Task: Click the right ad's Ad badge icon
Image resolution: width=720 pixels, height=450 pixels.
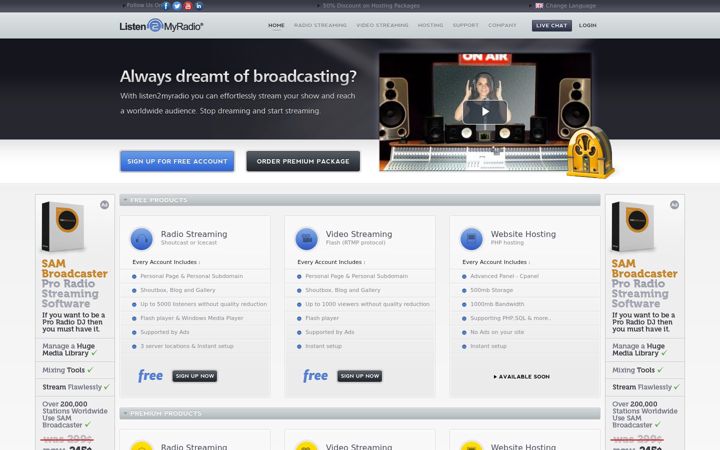Action: point(674,205)
